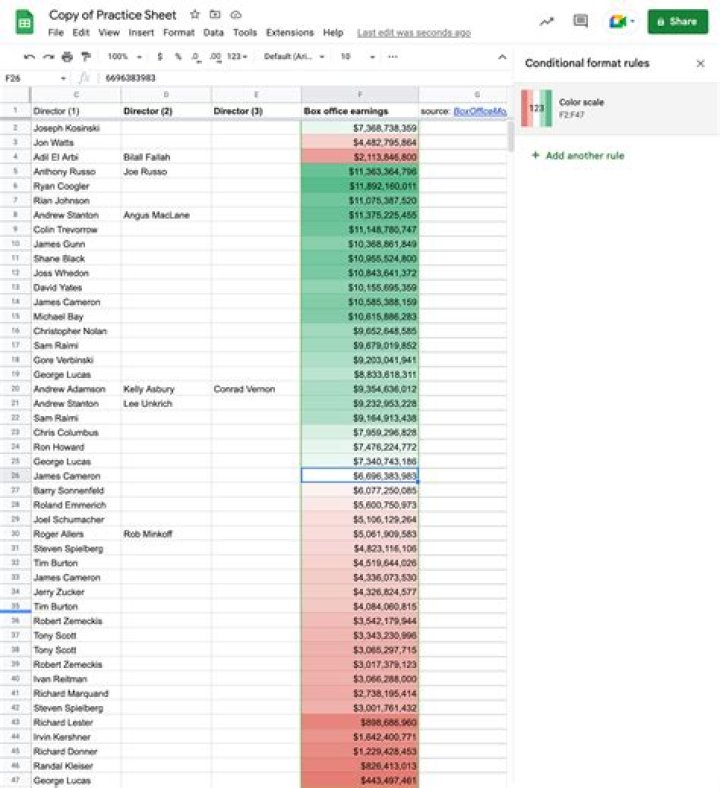Click the redo arrow icon
720x788 pixels.
[48, 57]
